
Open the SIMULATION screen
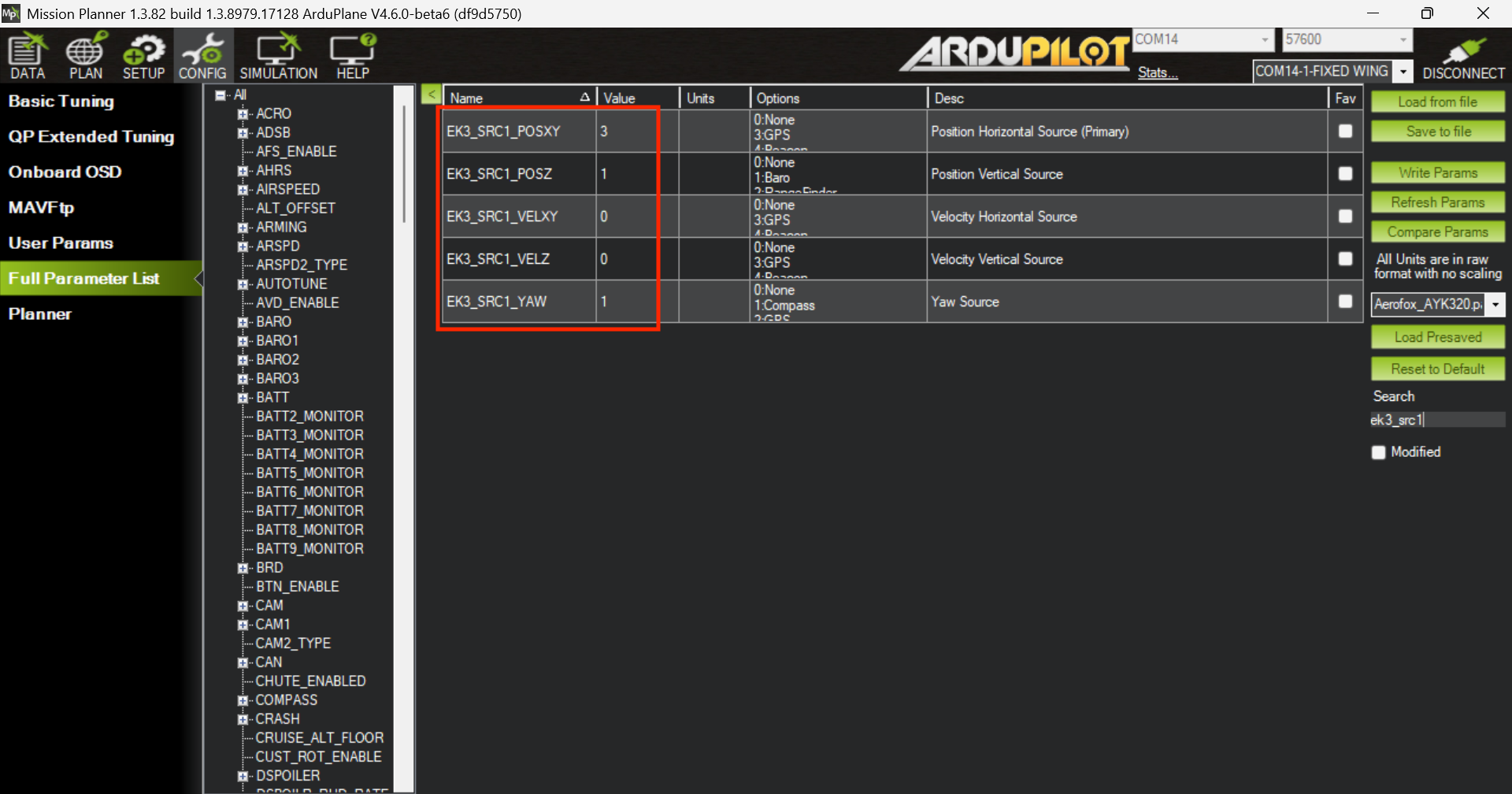point(278,56)
